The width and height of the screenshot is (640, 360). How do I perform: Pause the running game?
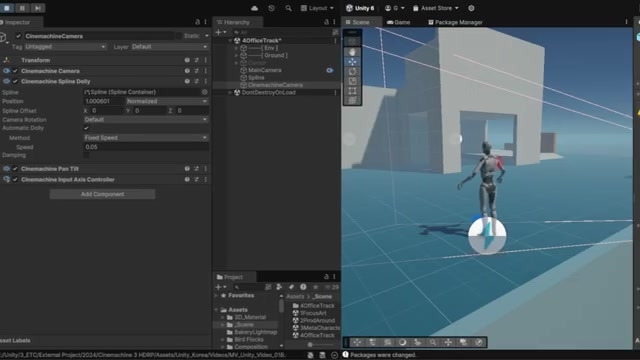pyautogui.click(x=22, y=8)
